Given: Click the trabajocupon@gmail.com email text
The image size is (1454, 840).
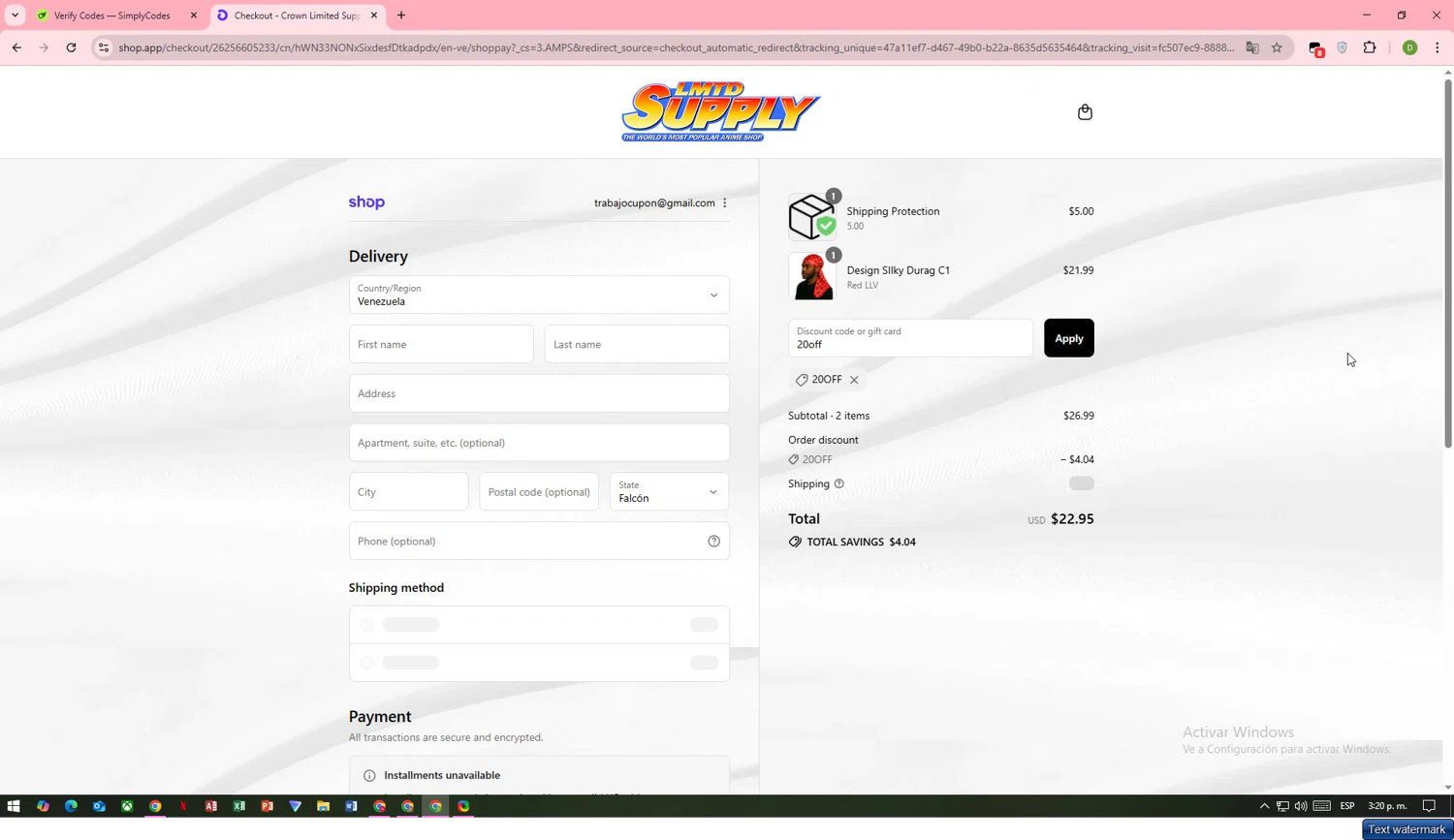Looking at the screenshot, I should tap(654, 203).
